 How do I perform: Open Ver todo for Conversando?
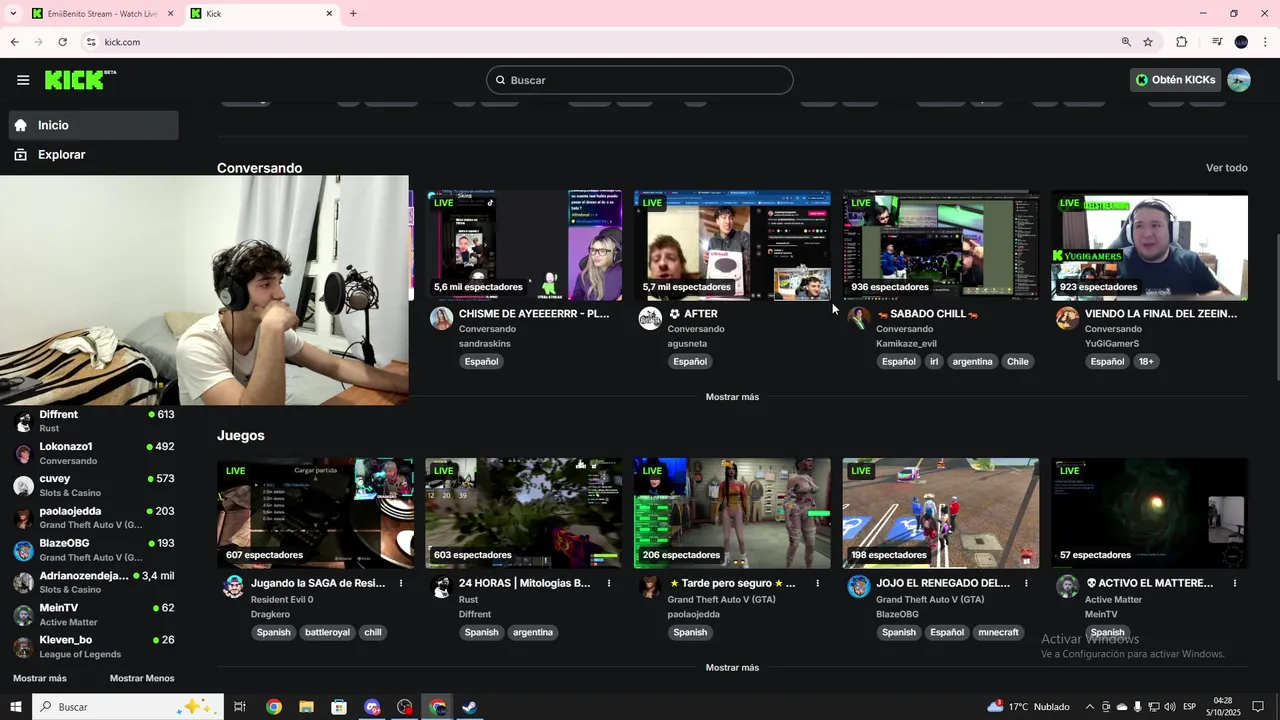[1227, 168]
